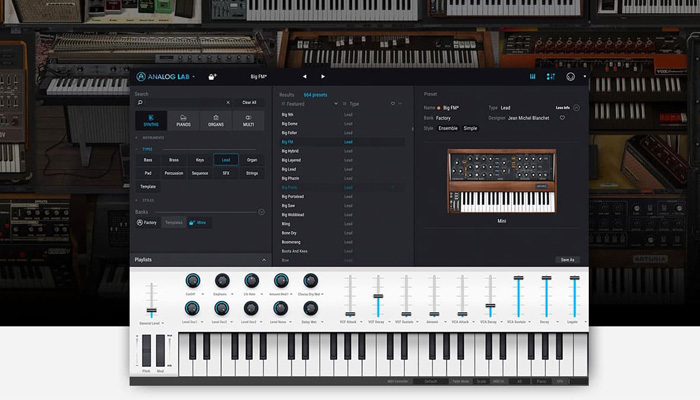Collapse preset details with Less Info
This screenshot has width=700, height=400.
(563, 107)
